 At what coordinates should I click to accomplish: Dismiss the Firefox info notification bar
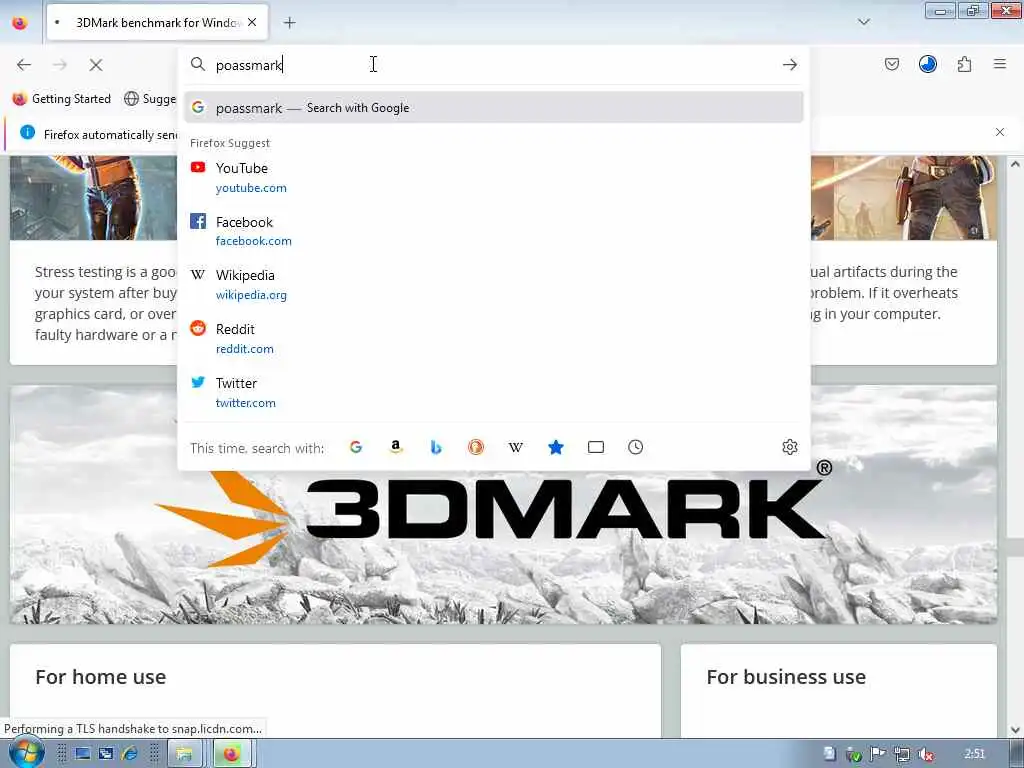pyautogui.click(x=1000, y=132)
